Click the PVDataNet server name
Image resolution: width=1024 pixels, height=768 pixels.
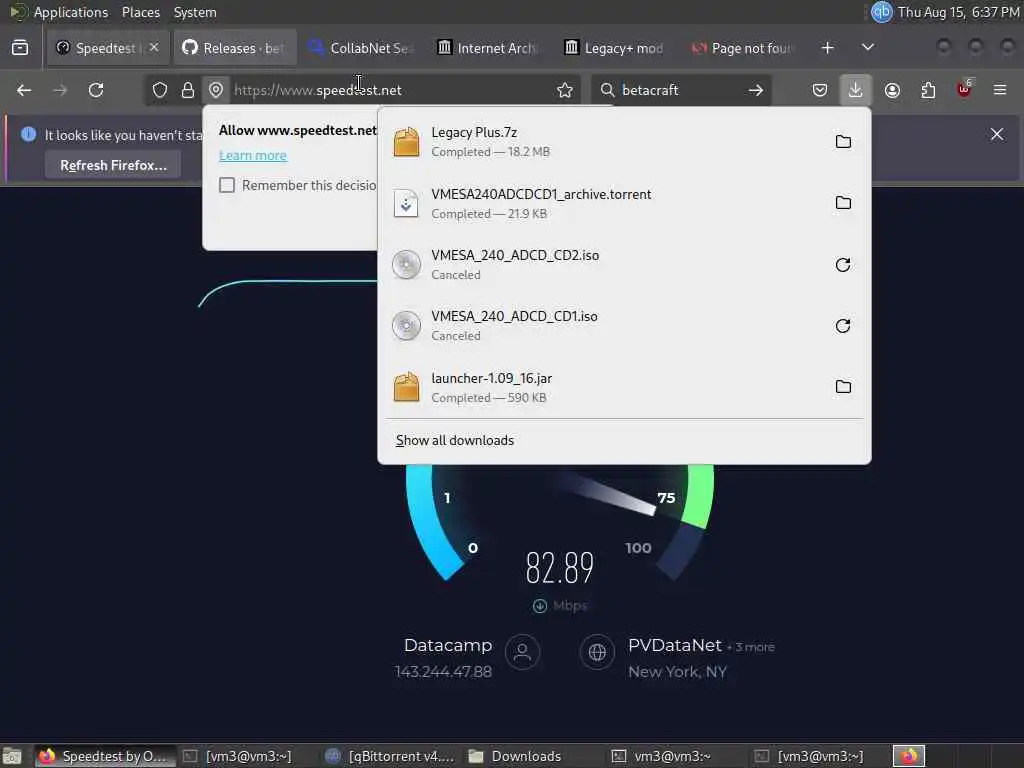coord(675,645)
